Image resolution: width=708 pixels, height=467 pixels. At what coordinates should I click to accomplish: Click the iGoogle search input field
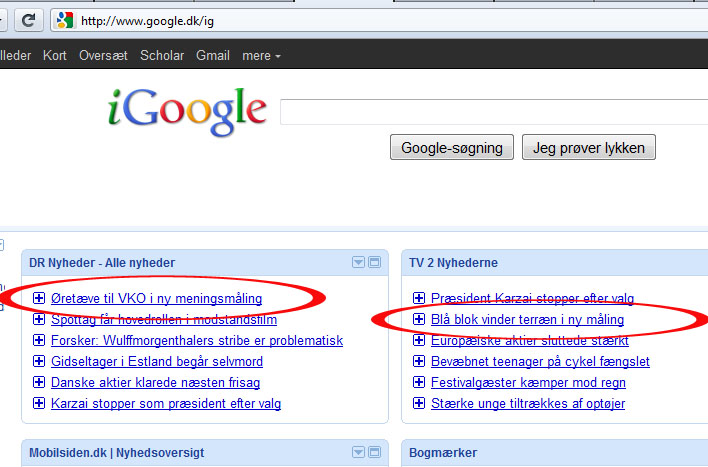coord(494,112)
